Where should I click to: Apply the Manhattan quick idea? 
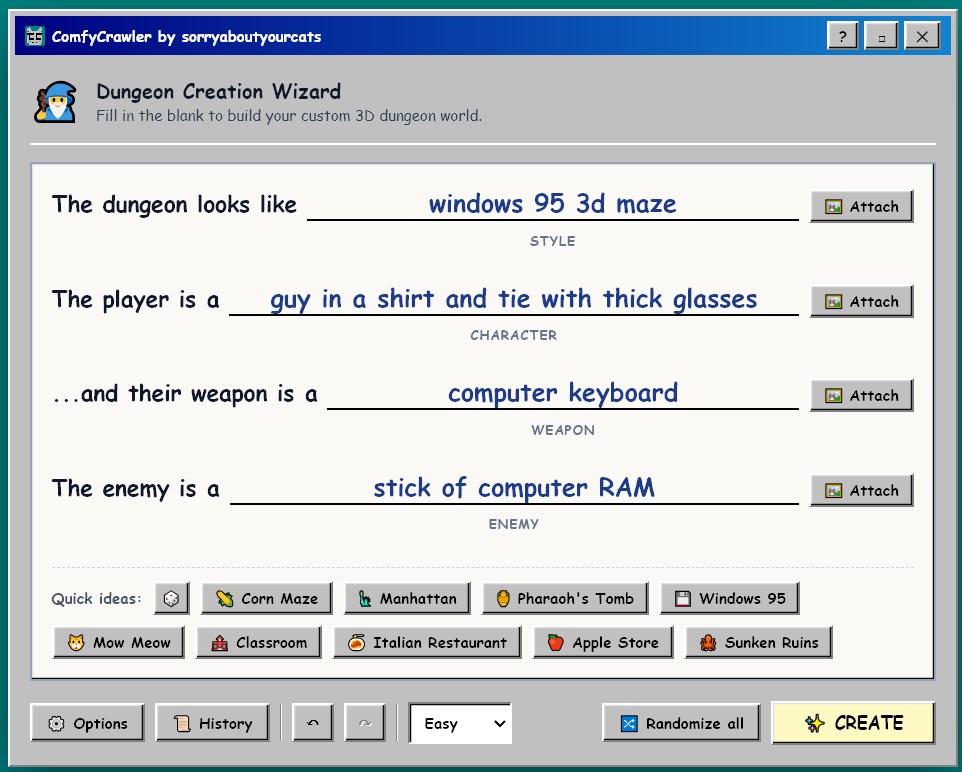pyautogui.click(x=407, y=598)
